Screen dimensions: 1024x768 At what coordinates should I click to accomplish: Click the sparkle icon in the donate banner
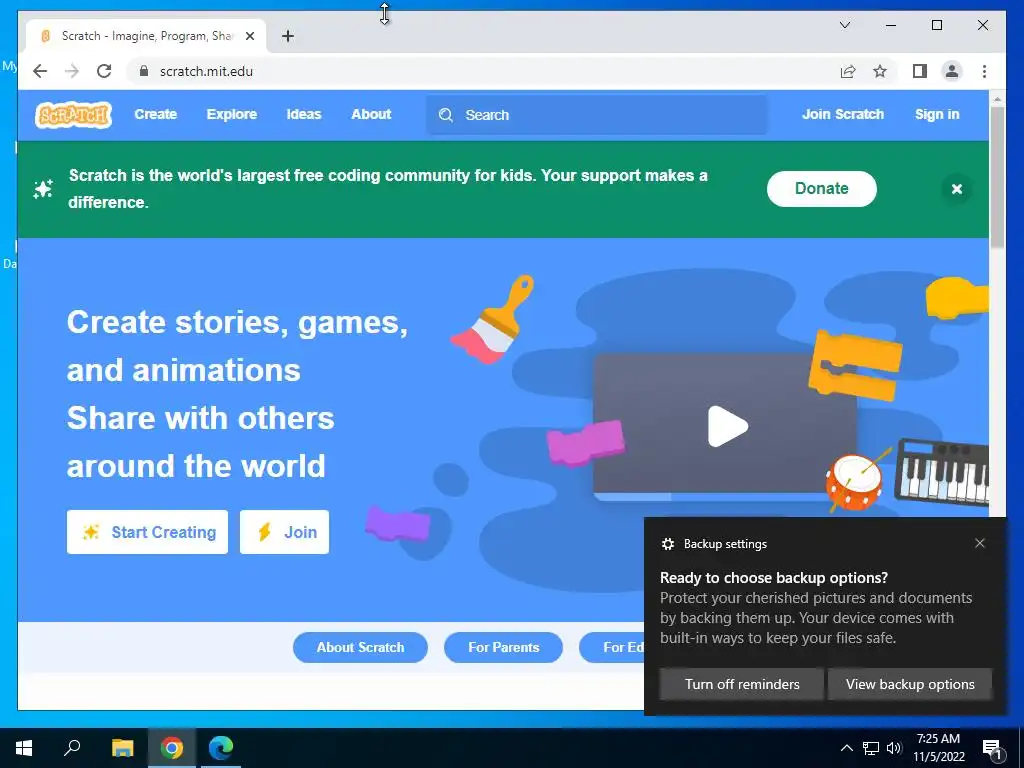pyautogui.click(x=43, y=189)
